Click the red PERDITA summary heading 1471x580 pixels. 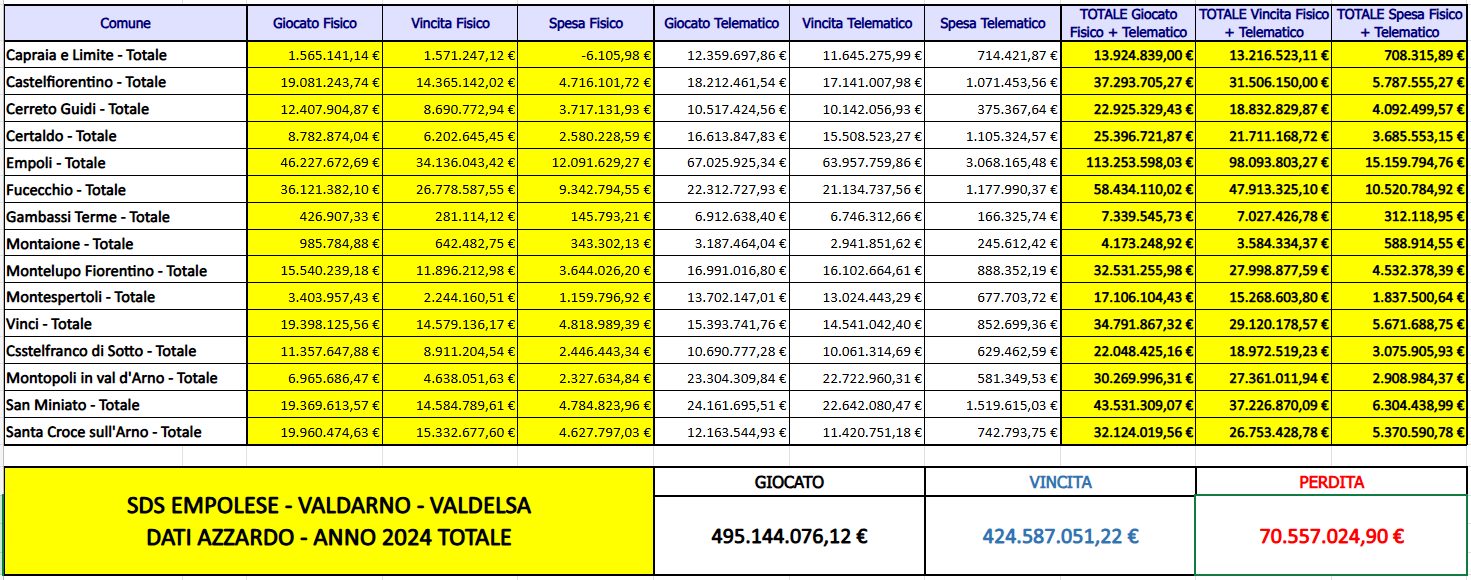(1331, 482)
